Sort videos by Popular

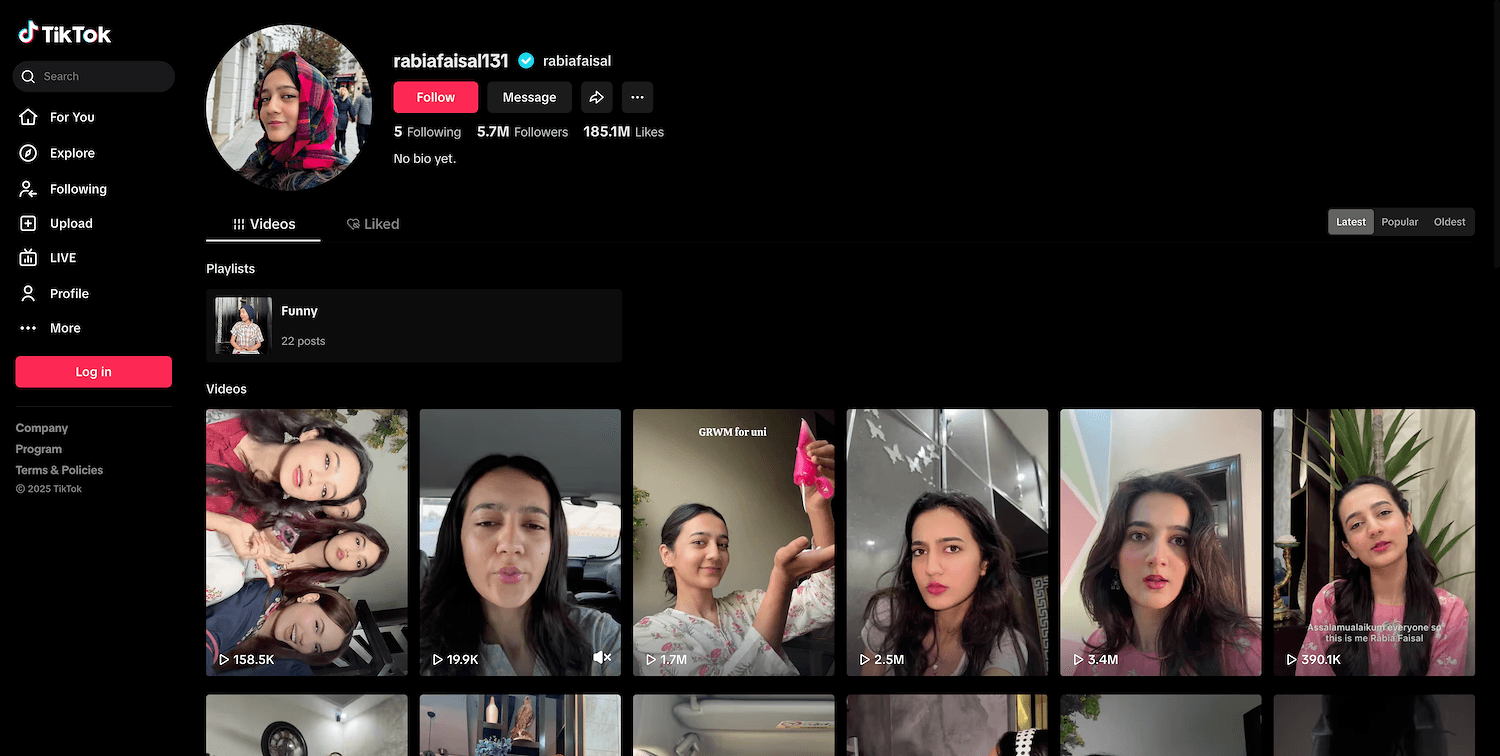1399,222
